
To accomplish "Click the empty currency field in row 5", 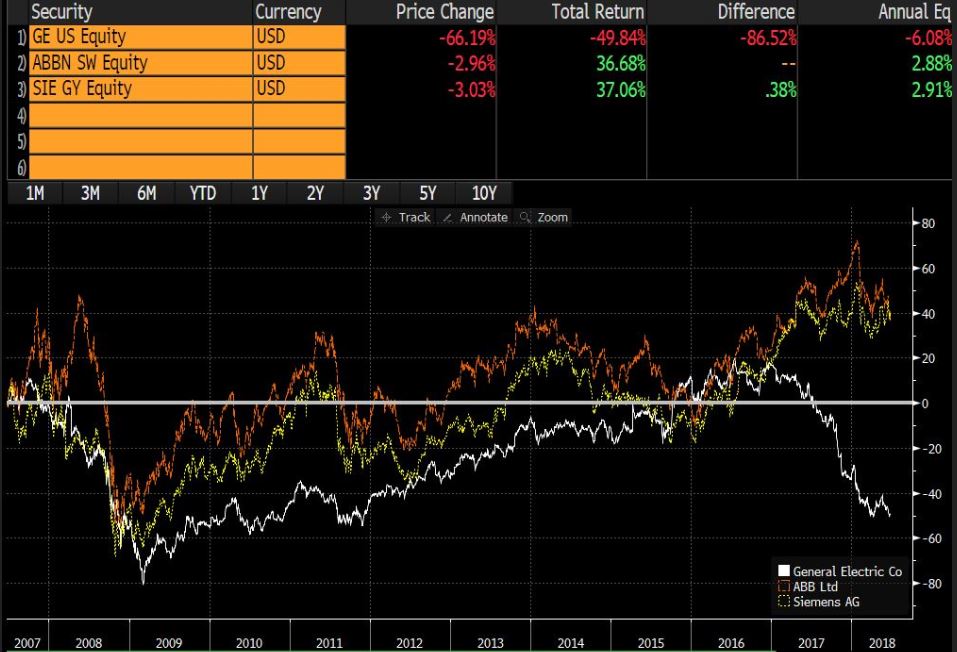I will point(299,141).
